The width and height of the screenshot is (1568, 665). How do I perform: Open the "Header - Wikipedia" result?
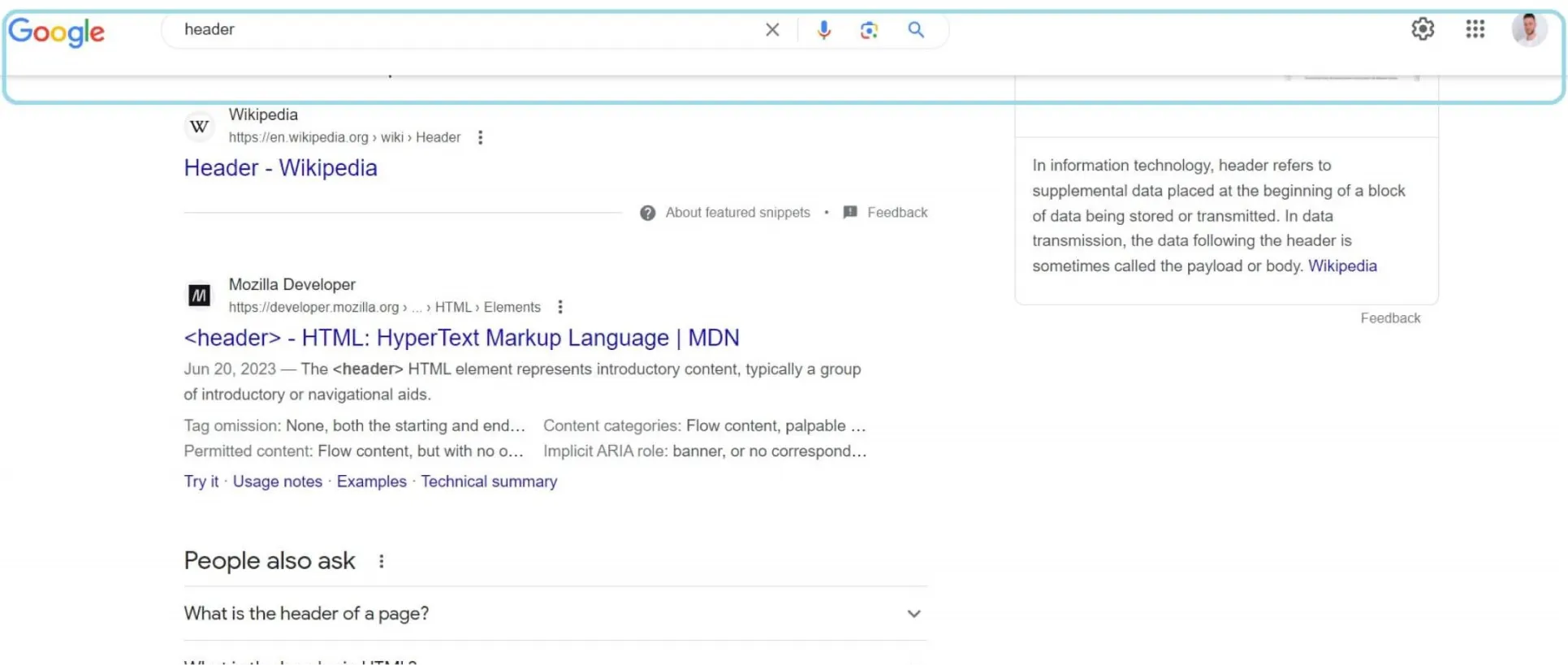tap(280, 168)
